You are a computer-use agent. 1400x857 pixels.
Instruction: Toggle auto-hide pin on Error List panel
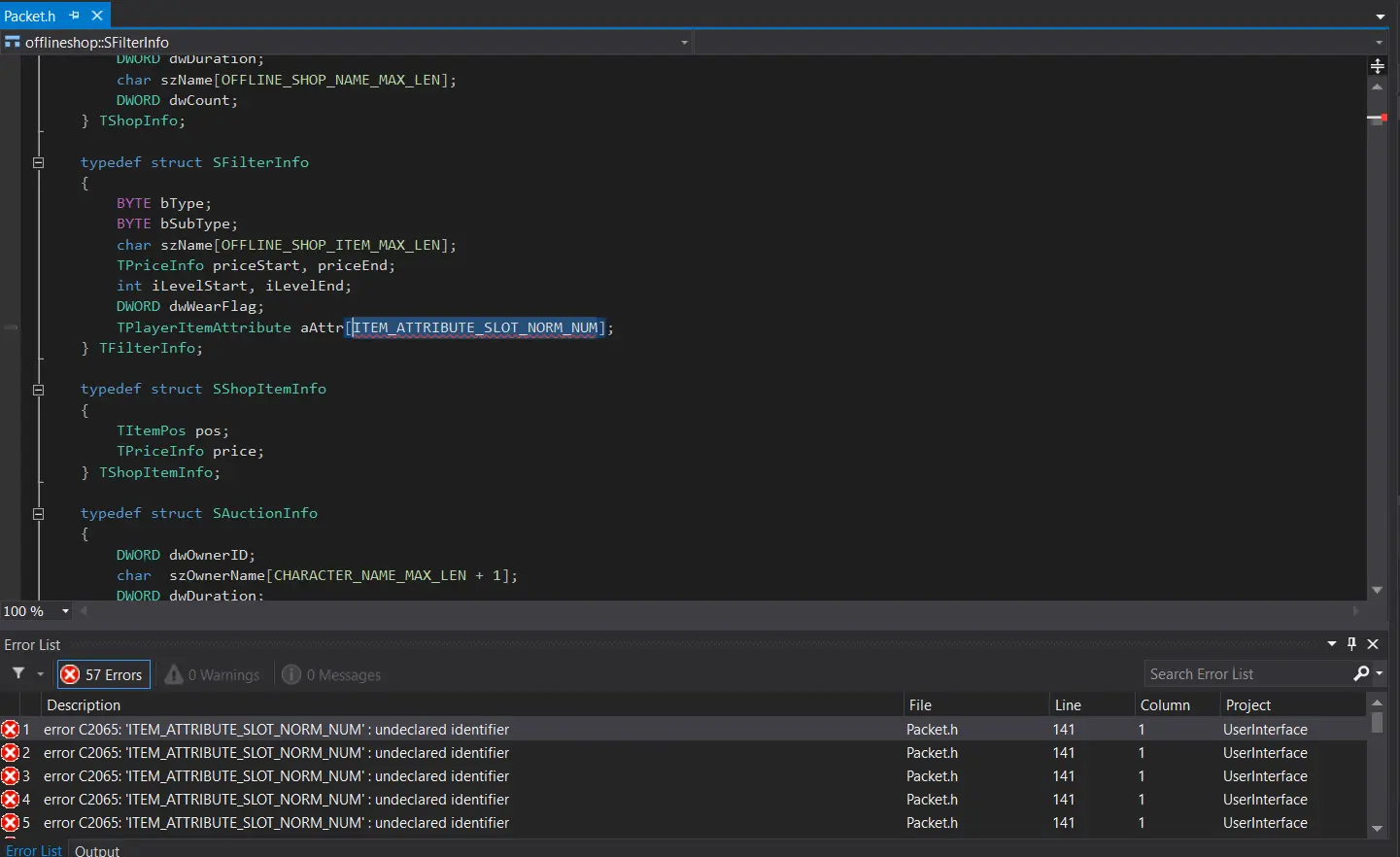tap(1351, 644)
